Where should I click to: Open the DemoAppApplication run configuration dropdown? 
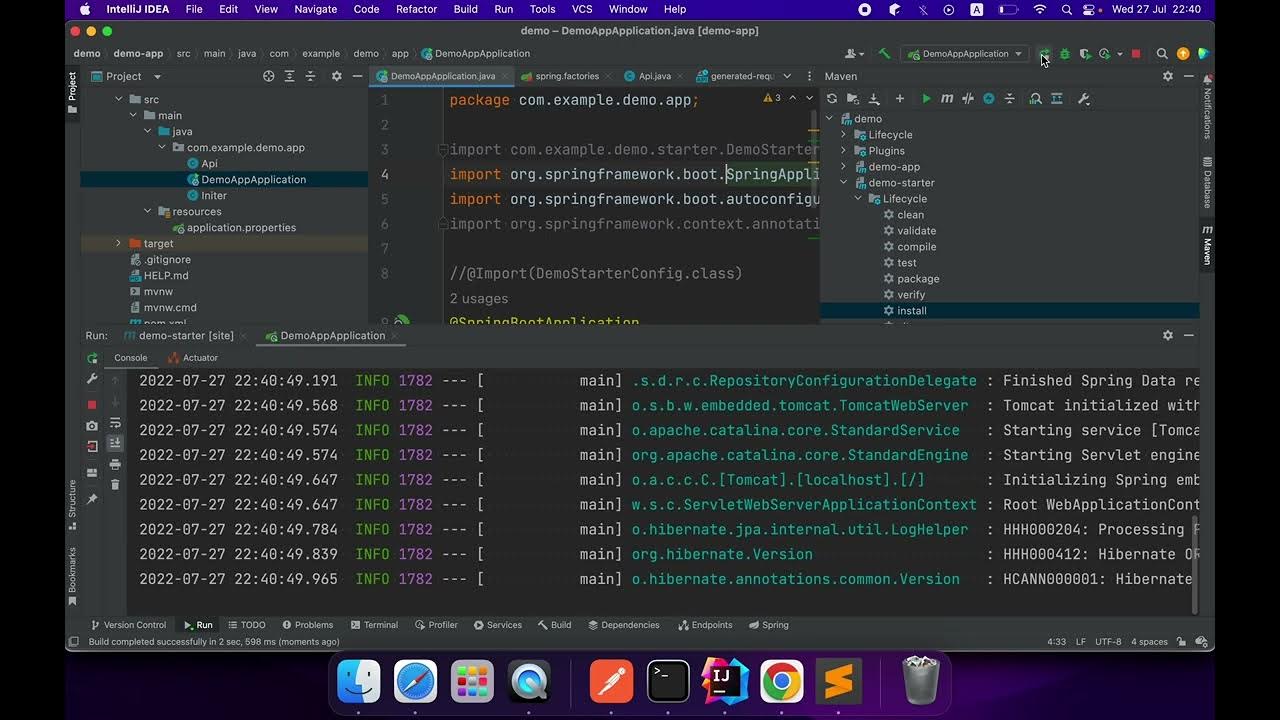tap(966, 54)
